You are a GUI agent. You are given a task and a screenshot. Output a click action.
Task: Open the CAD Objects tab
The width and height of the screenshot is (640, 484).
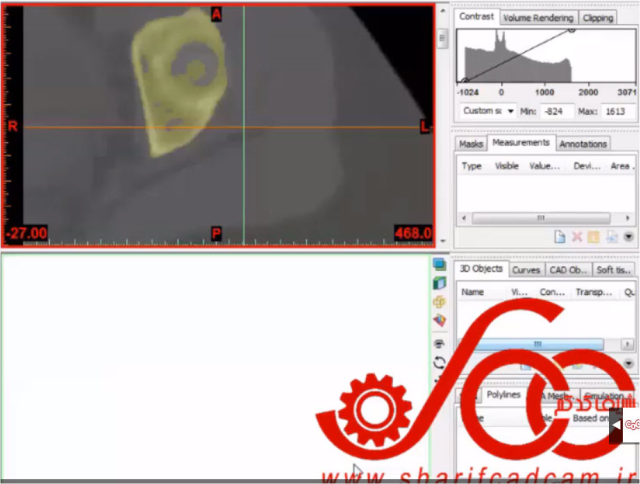click(568, 270)
